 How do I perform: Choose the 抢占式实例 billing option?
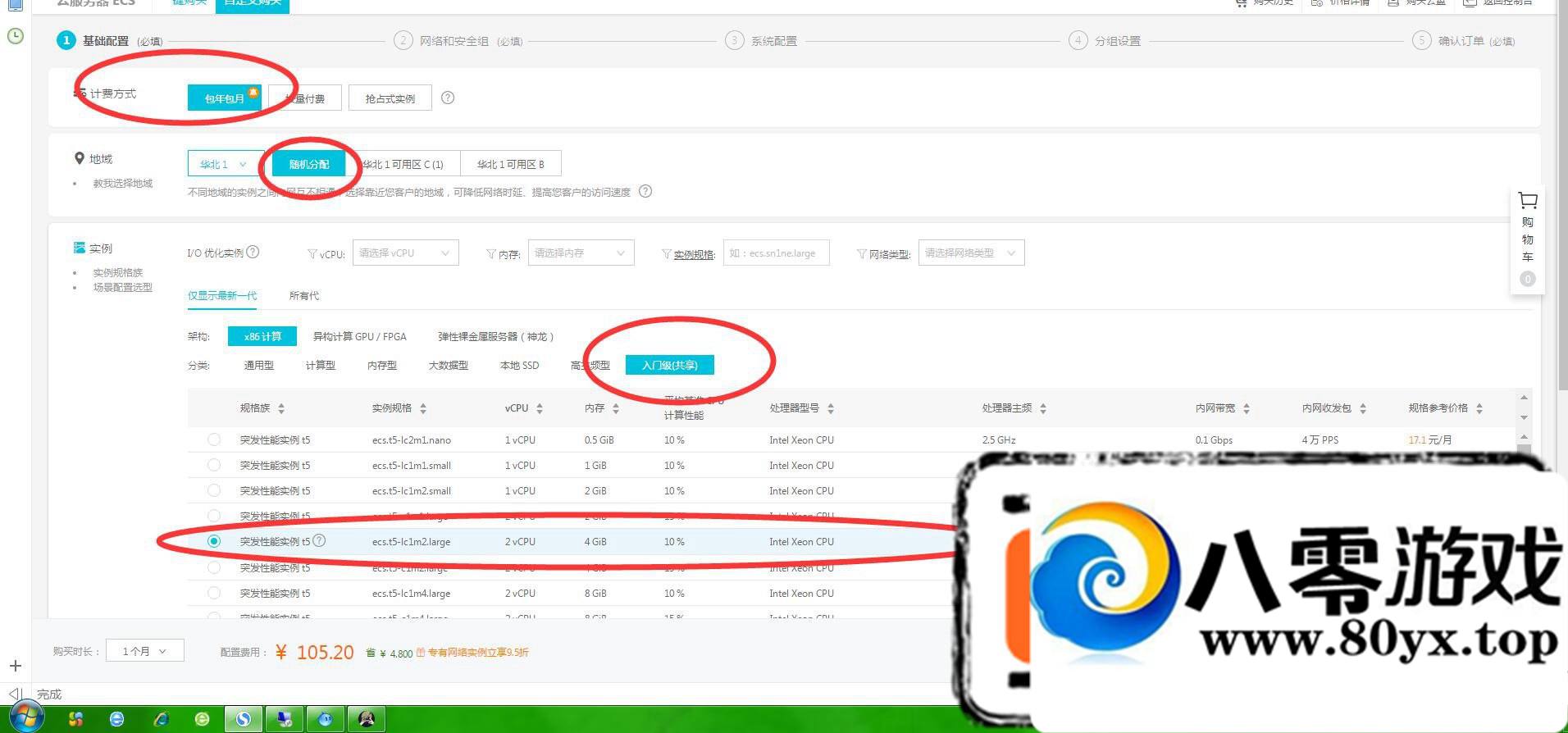(x=390, y=98)
